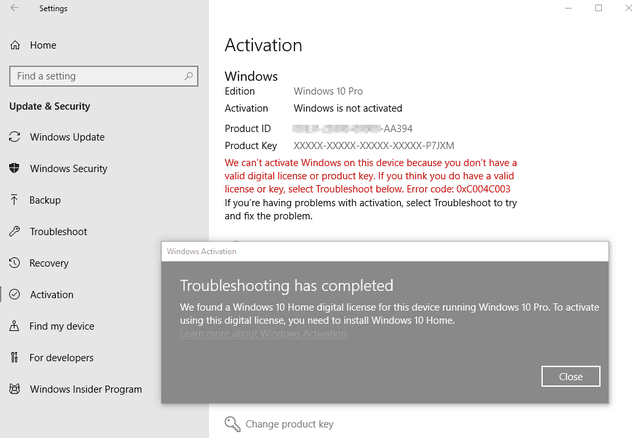Open Windows Insider Program page
This screenshot has width=640, height=438.
[86, 389]
